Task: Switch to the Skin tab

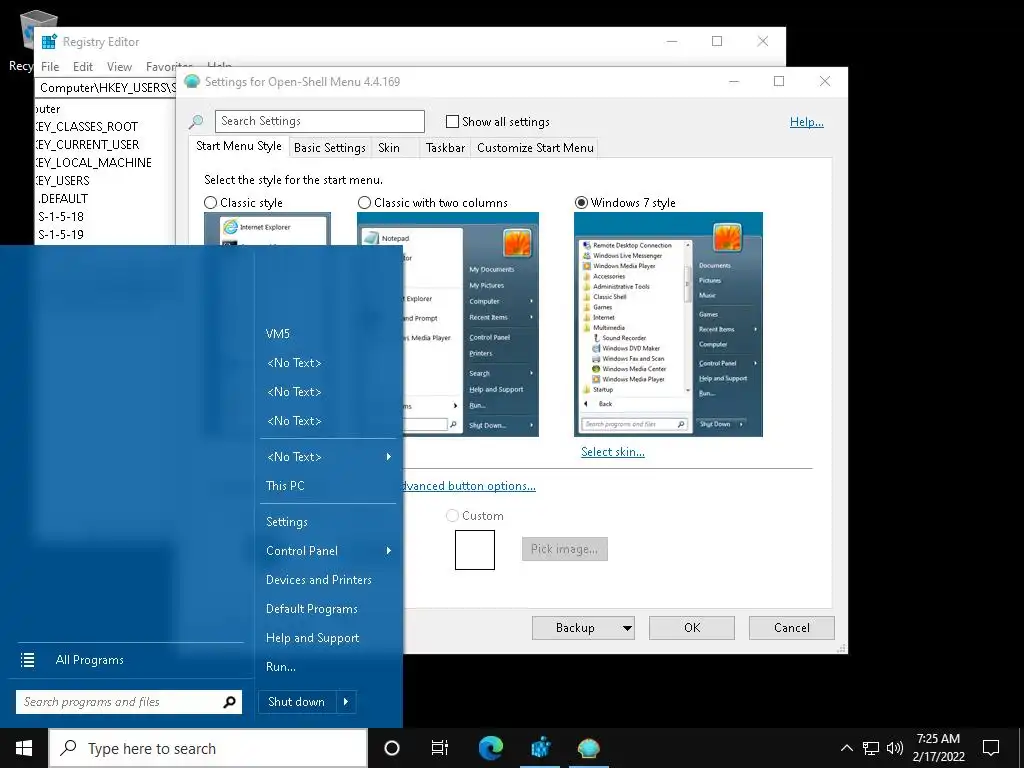Action: click(x=389, y=148)
